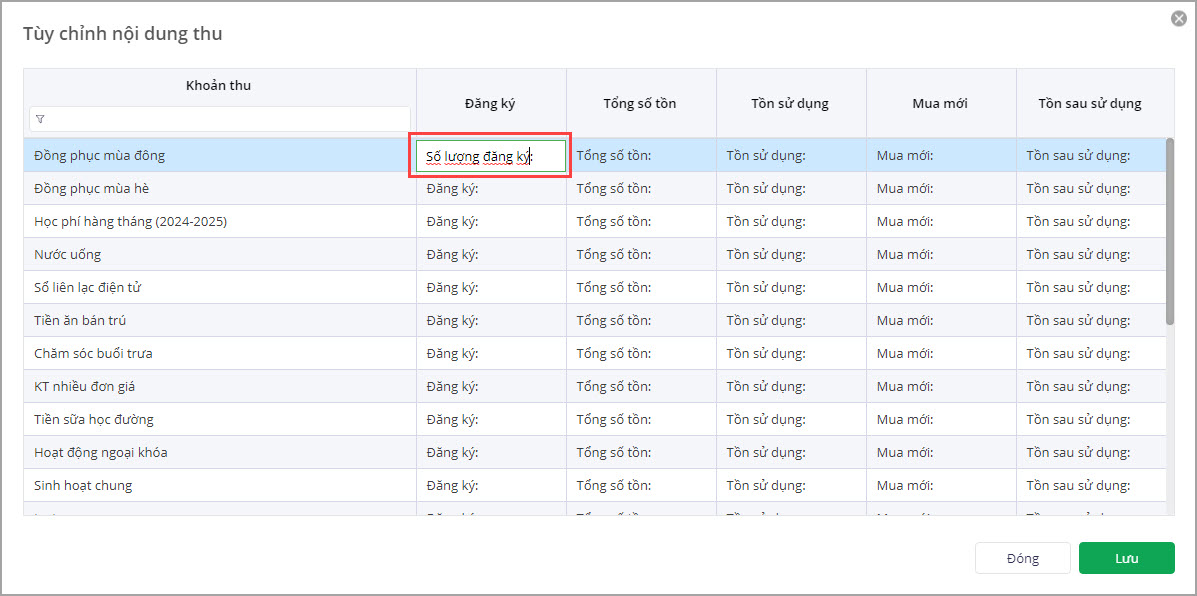Click the Đăng ký cell for Tiền ăn bán trú
The image size is (1197, 596).
pos(491,321)
